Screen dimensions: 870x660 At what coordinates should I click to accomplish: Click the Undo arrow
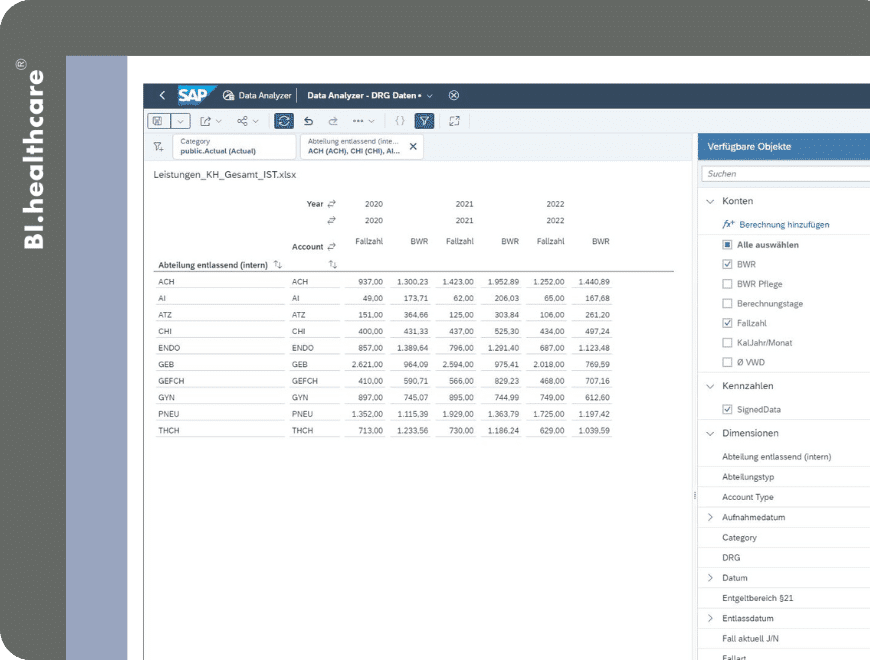pyautogui.click(x=308, y=121)
